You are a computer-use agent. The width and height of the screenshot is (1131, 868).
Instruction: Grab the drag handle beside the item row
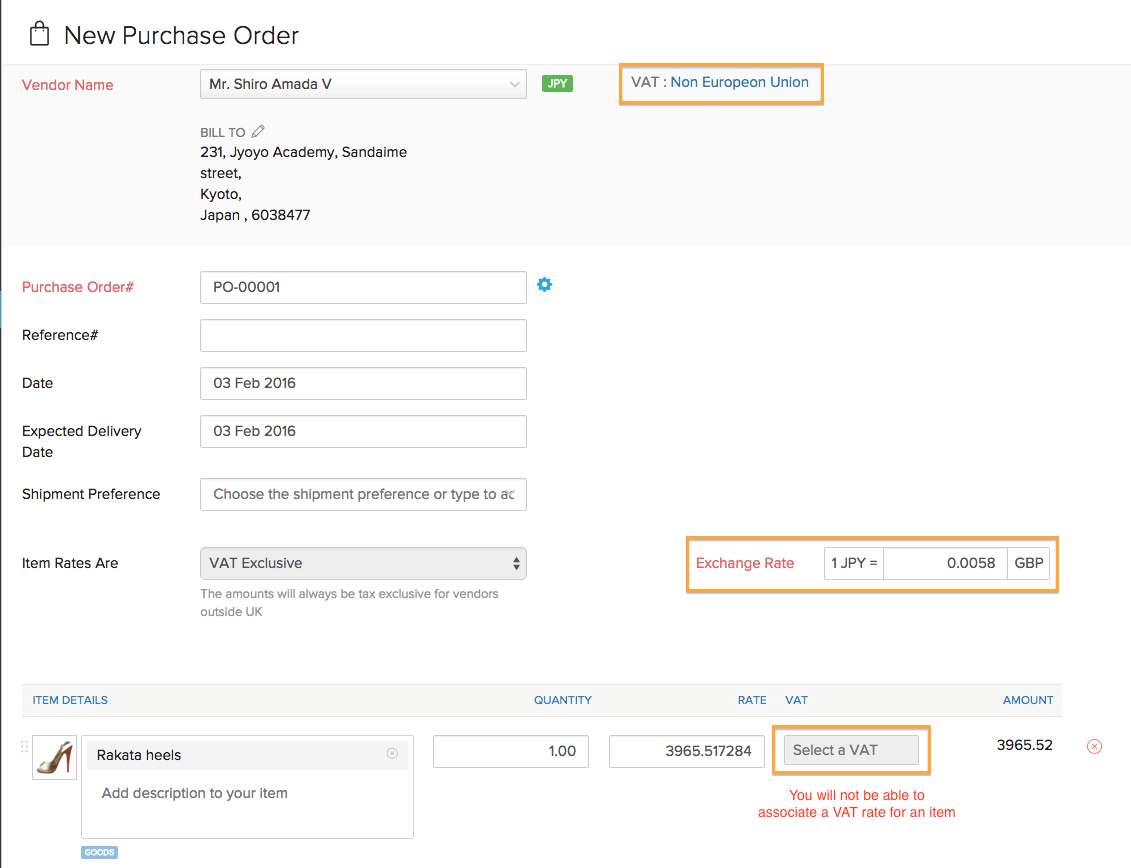point(25,747)
